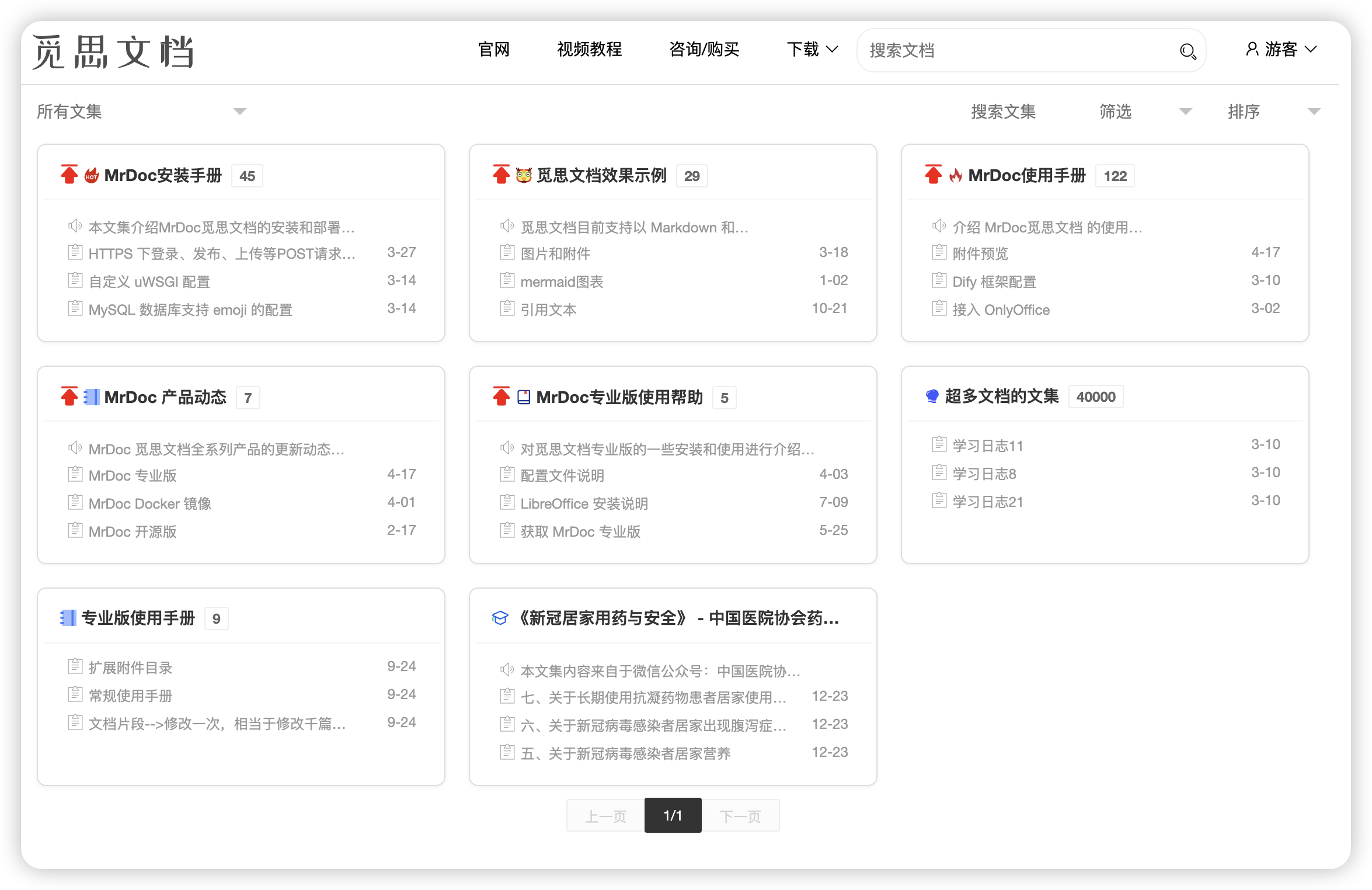Image resolution: width=1372 pixels, height=890 pixels.
Task: Open the 《新冠居家用药与安全》 collection title
Action: [x=677, y=618]
